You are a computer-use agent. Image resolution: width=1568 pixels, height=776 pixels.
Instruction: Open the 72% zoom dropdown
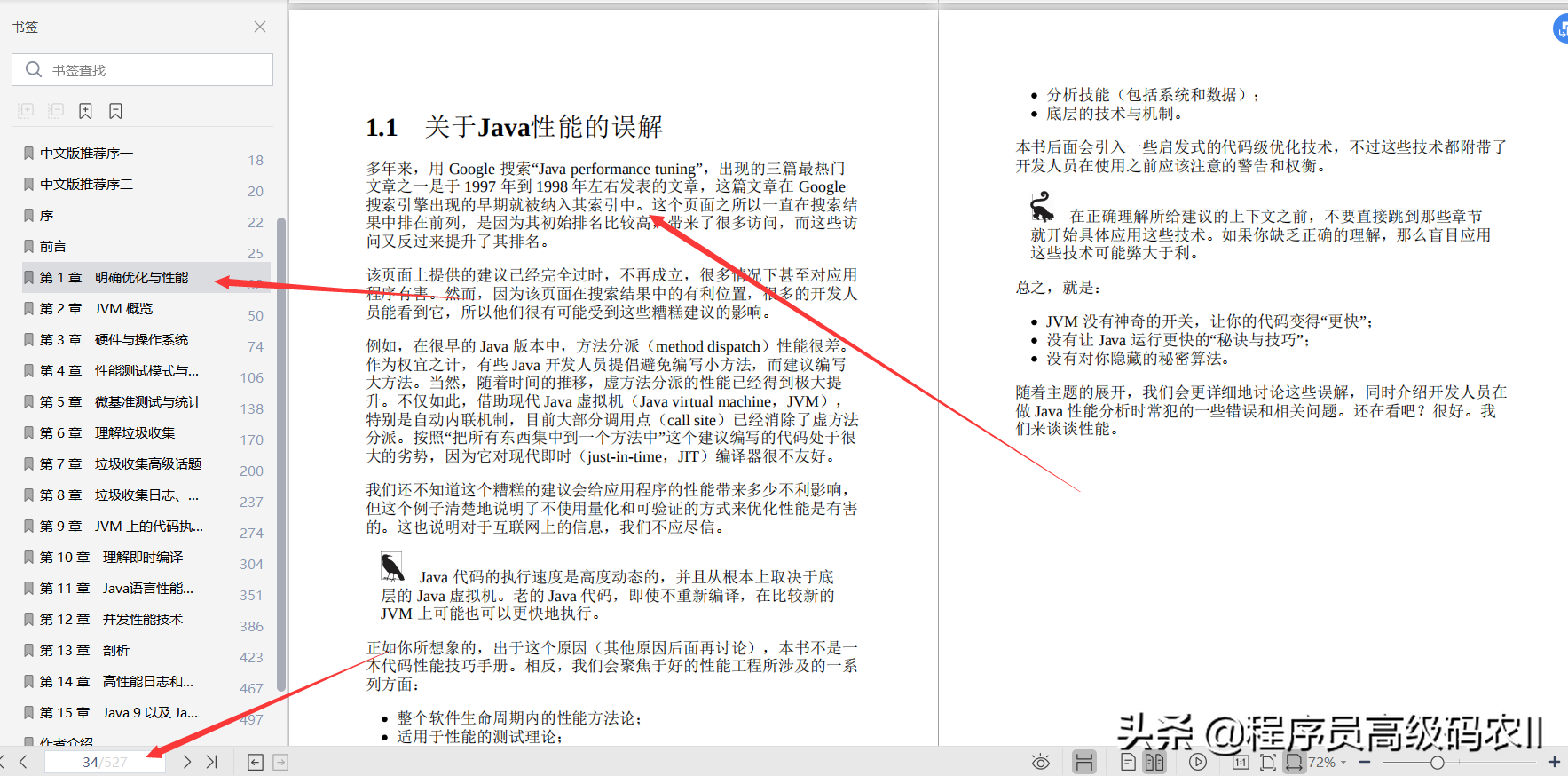[1328, 762]
